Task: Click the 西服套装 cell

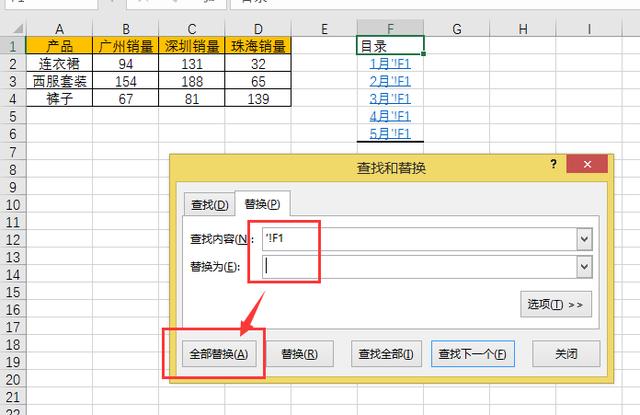Action: (x=60, y=81)
